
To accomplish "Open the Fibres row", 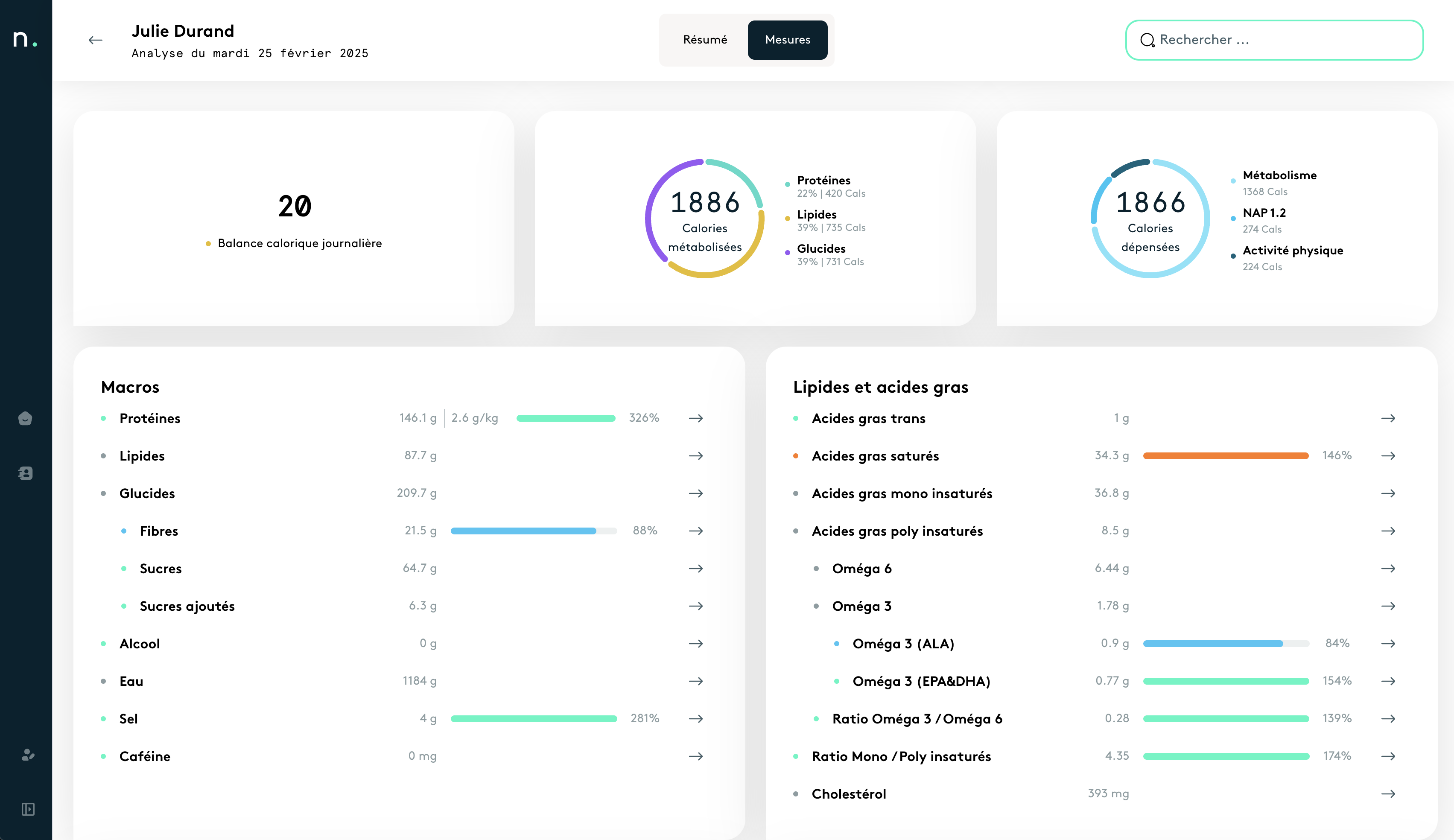I will point(159,531).
